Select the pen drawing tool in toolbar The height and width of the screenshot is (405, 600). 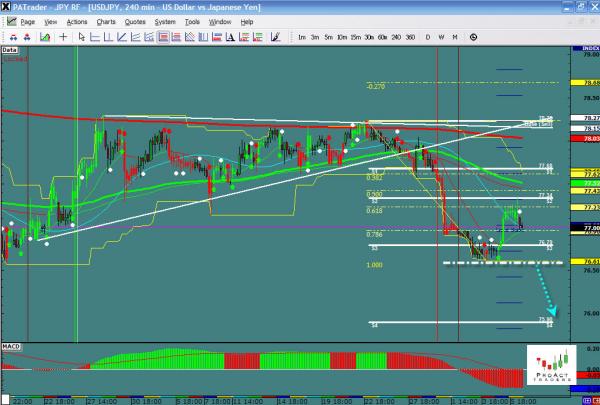coord(274,37)
